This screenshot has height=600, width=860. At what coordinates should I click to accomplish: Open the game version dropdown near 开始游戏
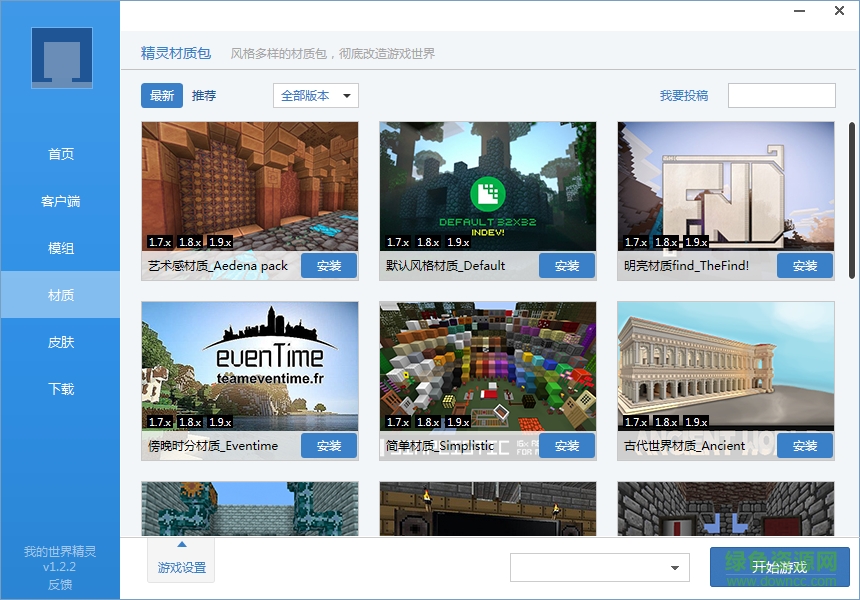pos(600,568)
